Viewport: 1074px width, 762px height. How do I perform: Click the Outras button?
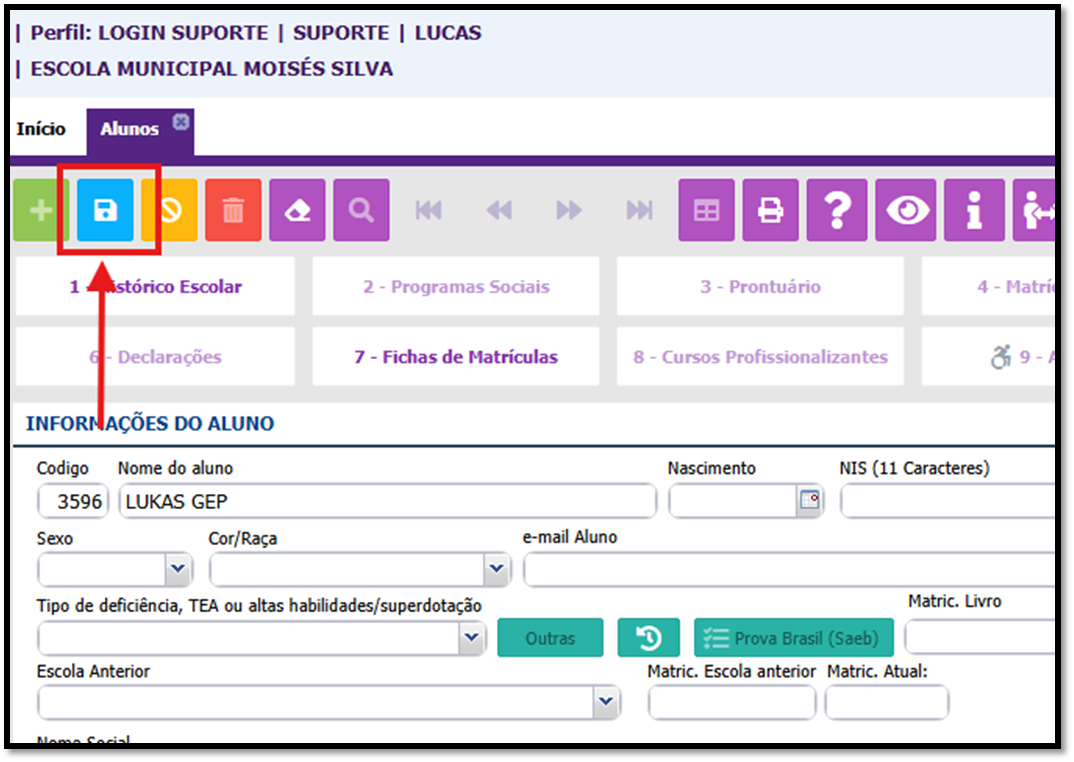point(550,638)
